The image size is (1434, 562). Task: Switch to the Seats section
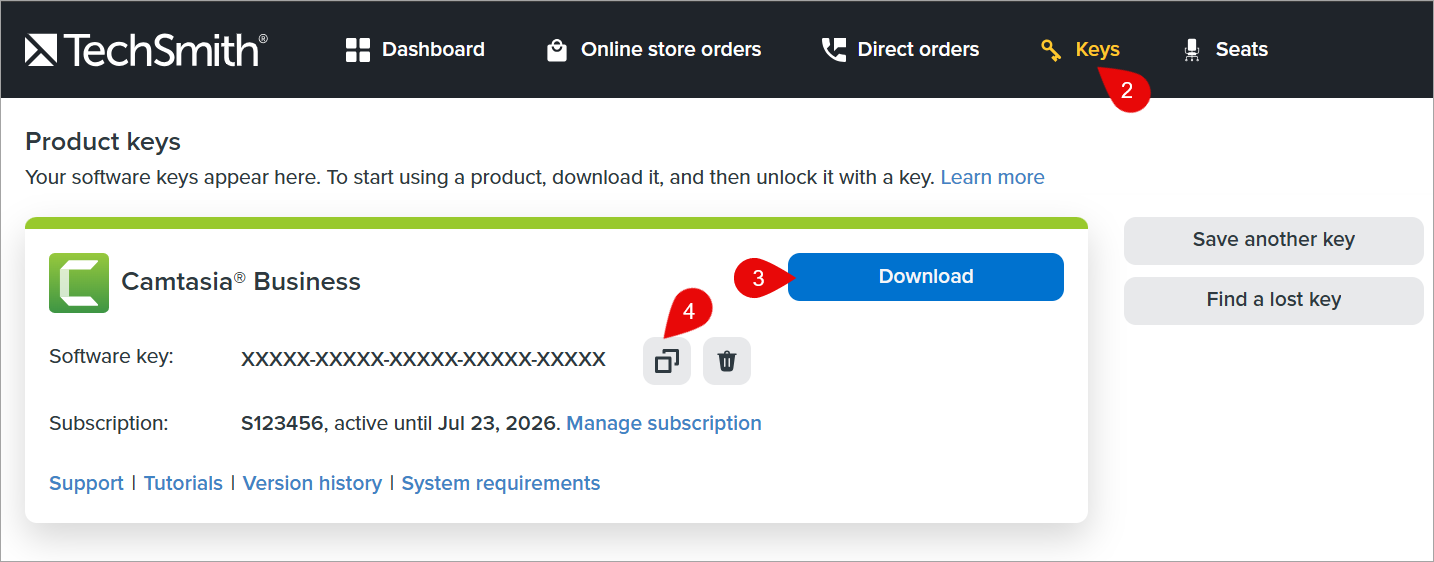point(1241,49)
